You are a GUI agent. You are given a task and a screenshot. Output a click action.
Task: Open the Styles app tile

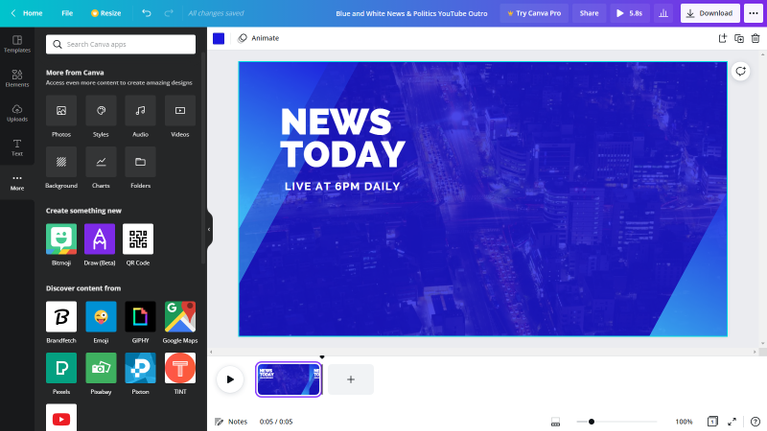(101, 111)
